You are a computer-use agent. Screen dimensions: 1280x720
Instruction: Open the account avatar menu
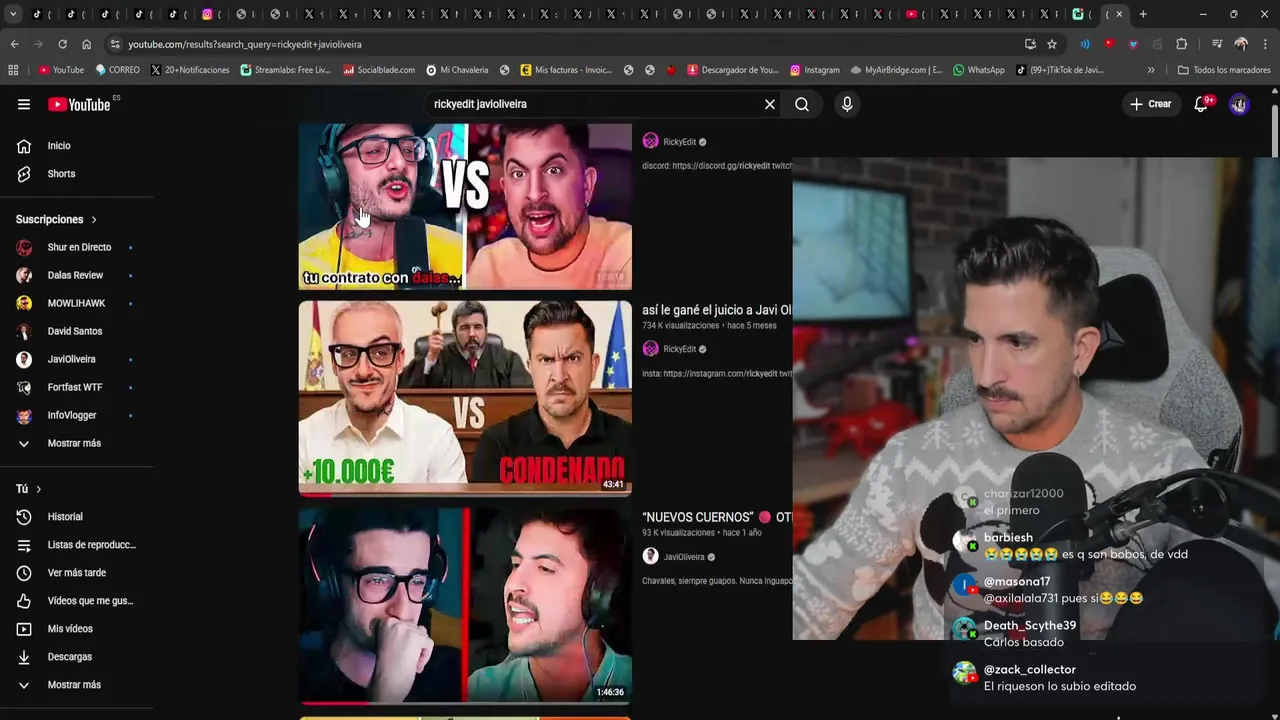pyautogui.click(x=1239, y=104)
